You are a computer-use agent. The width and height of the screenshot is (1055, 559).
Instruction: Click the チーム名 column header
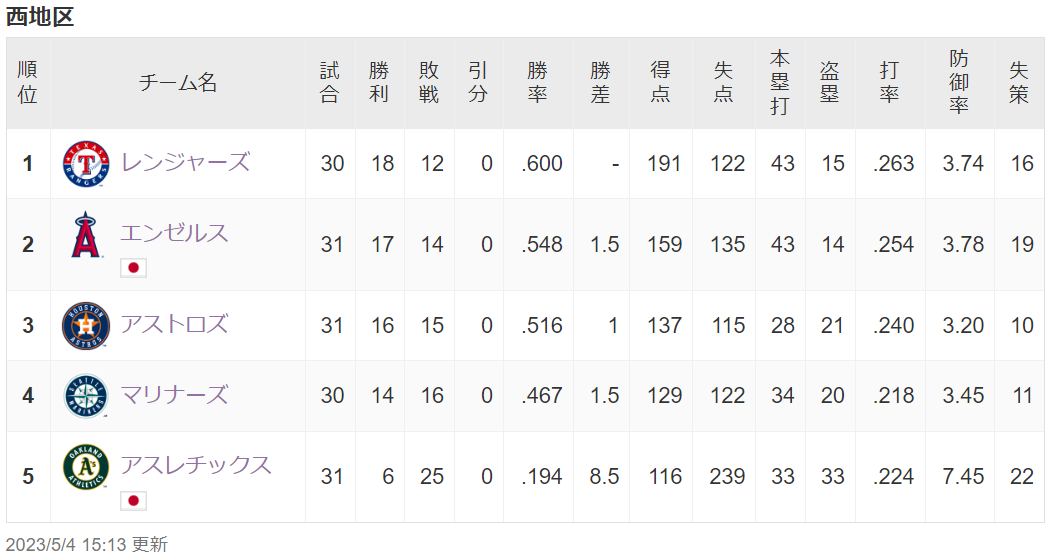pyautogui.click(x=178, y=83)
